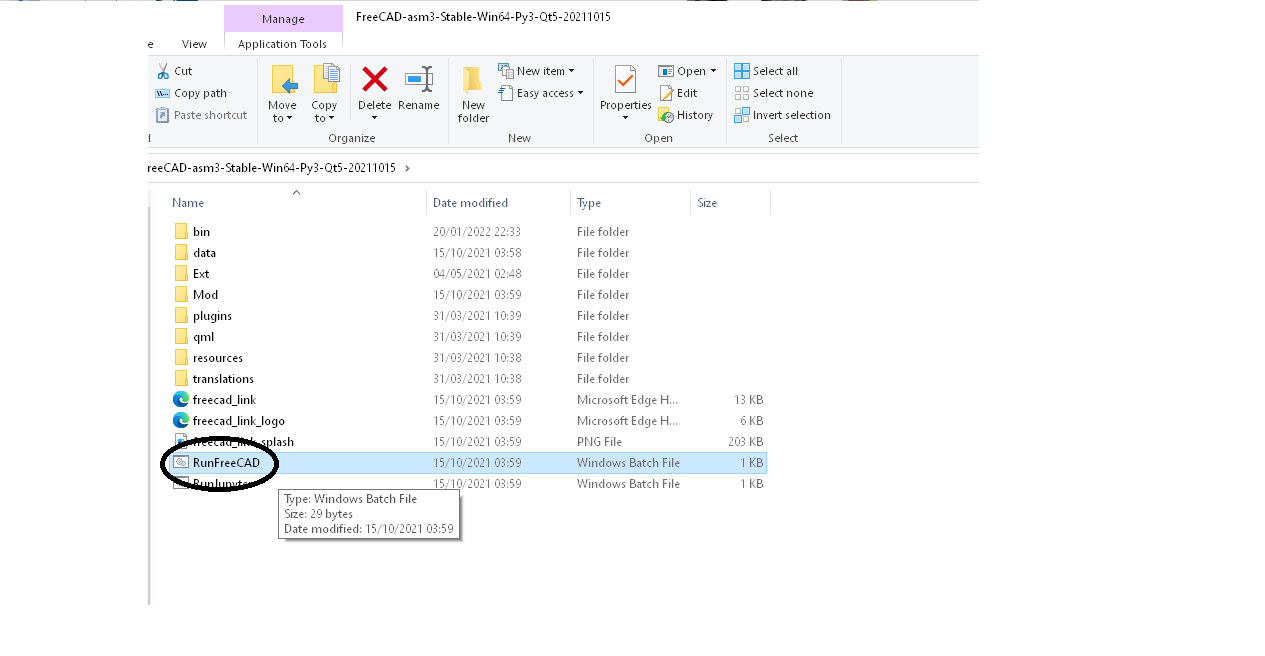Click the bin folder icon

point(181,231)
